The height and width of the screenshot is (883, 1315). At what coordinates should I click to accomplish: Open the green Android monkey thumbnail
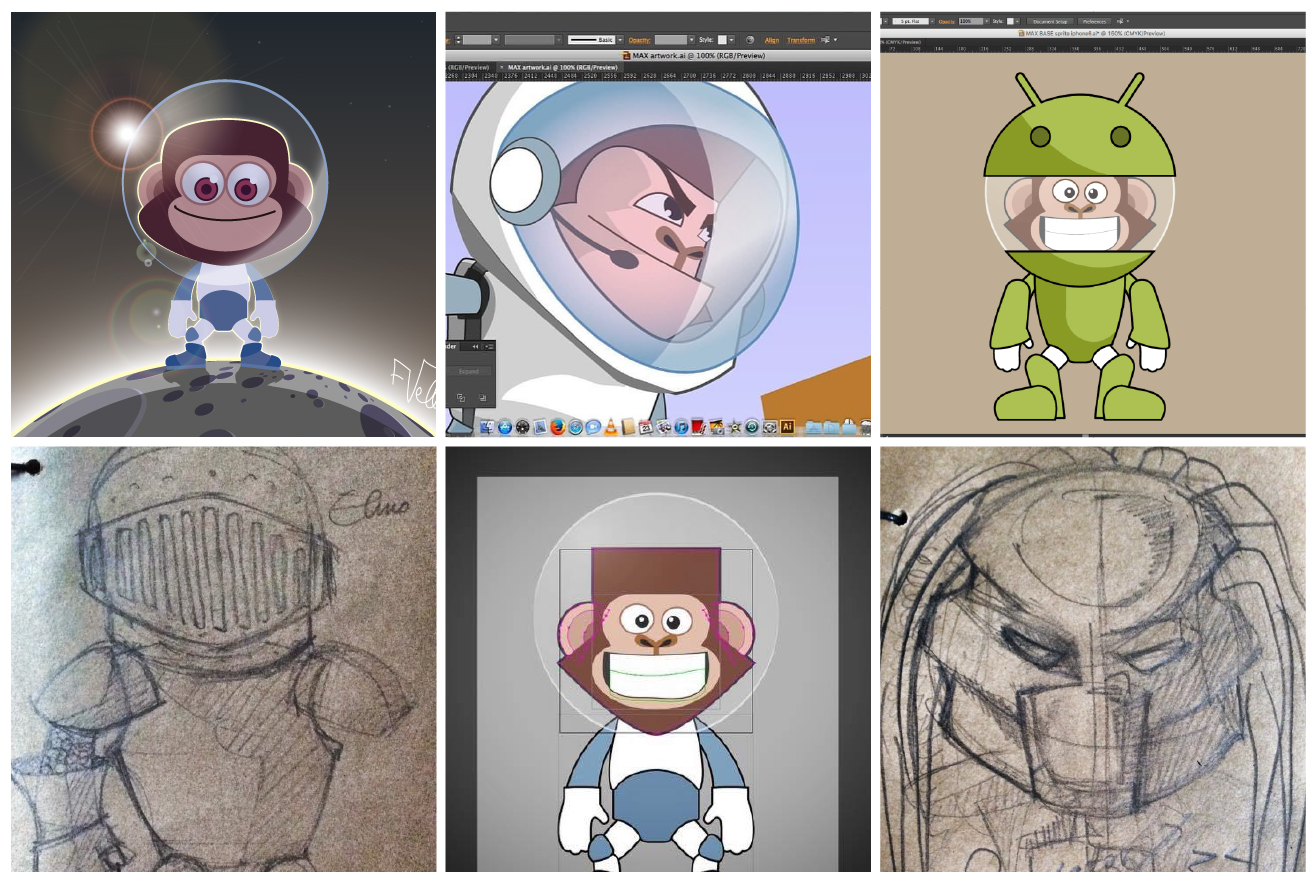pos(1093,224)
